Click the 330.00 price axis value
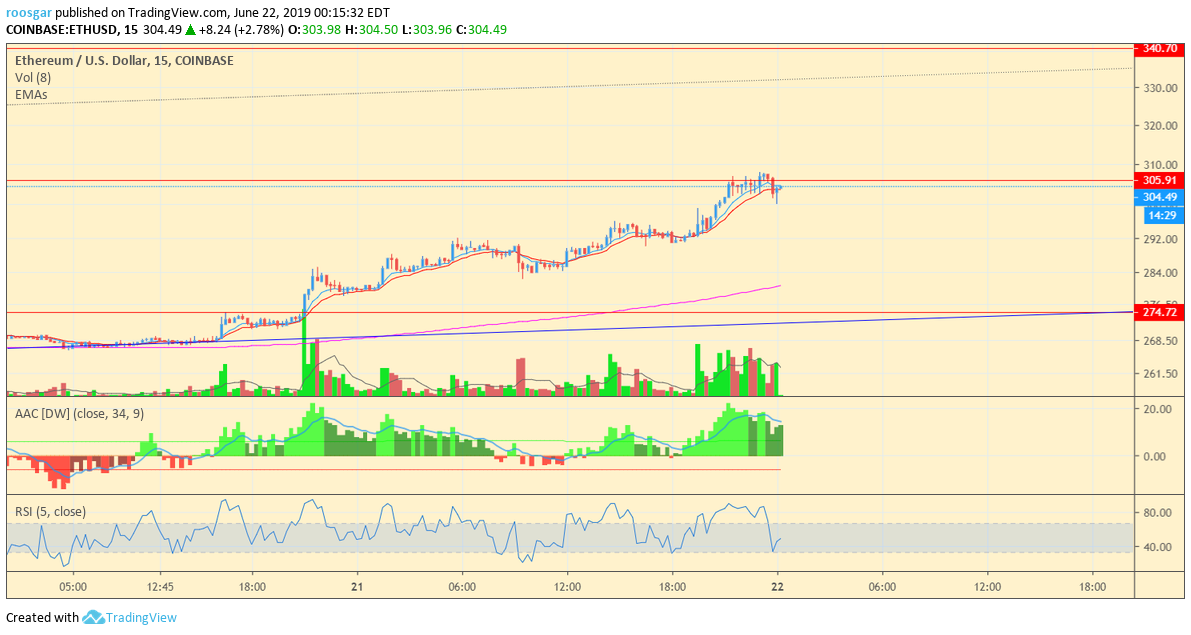1191x635 pixels. tap(1160, 88)
